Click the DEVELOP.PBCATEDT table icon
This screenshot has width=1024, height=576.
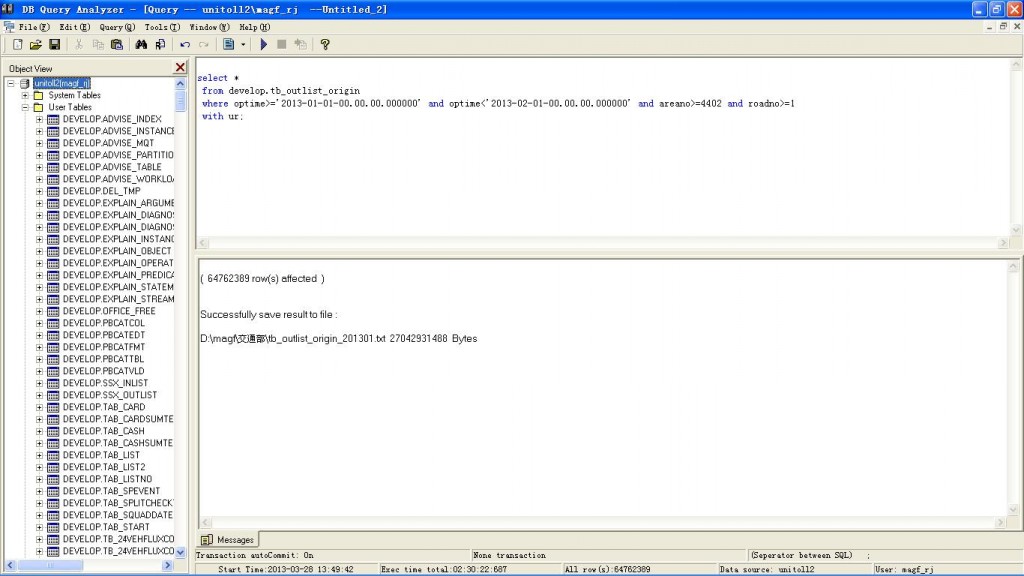53,336
